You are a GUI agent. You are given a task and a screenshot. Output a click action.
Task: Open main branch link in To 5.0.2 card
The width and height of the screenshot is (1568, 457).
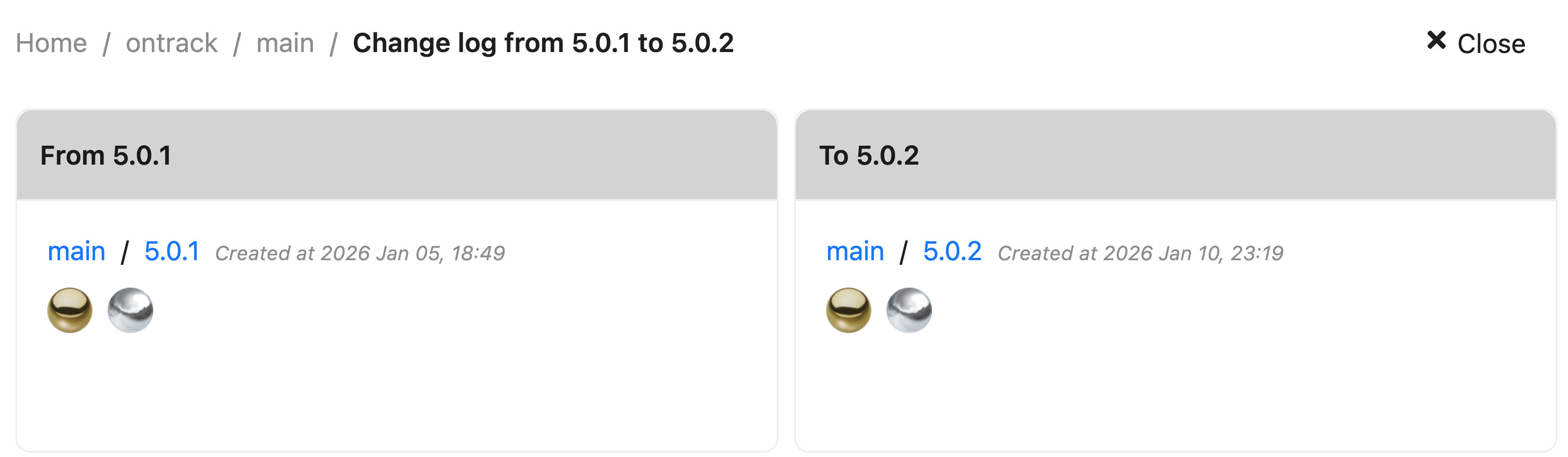click(x=855, y=251)
